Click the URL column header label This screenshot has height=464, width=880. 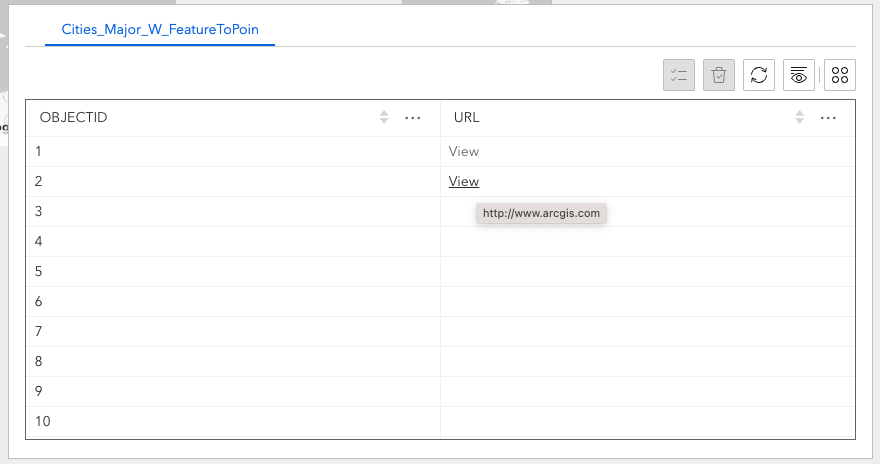click(467, 118)
